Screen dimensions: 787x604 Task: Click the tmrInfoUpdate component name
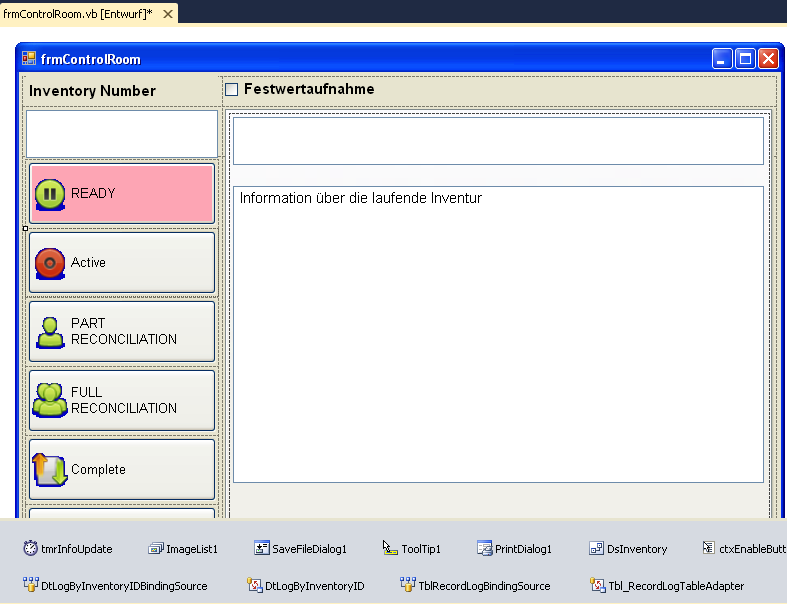(x=77, y=549)
